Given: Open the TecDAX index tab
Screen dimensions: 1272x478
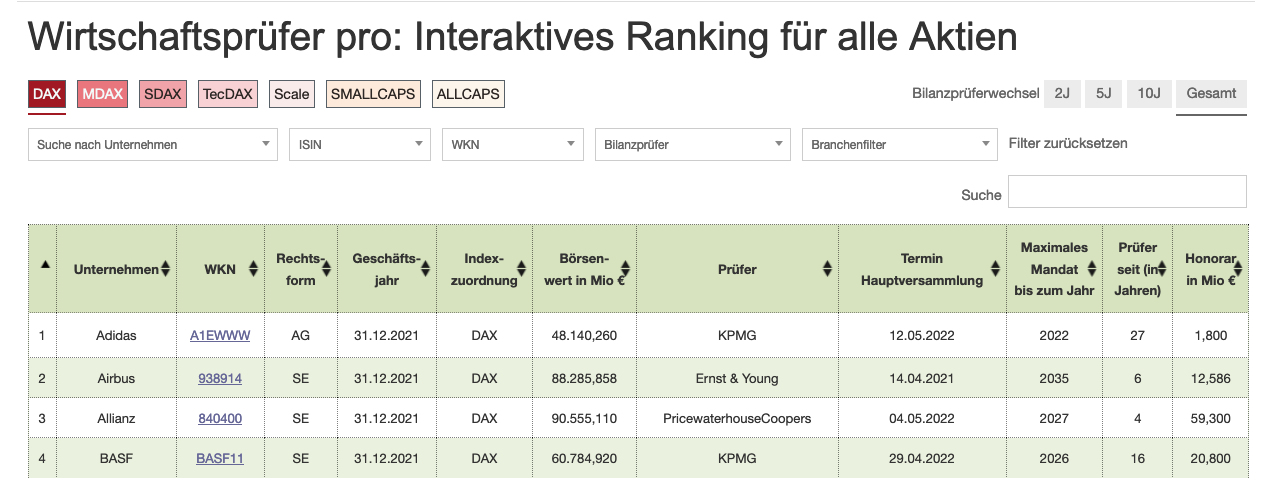Looking at the screenshot, I should [x=227, y=94].
